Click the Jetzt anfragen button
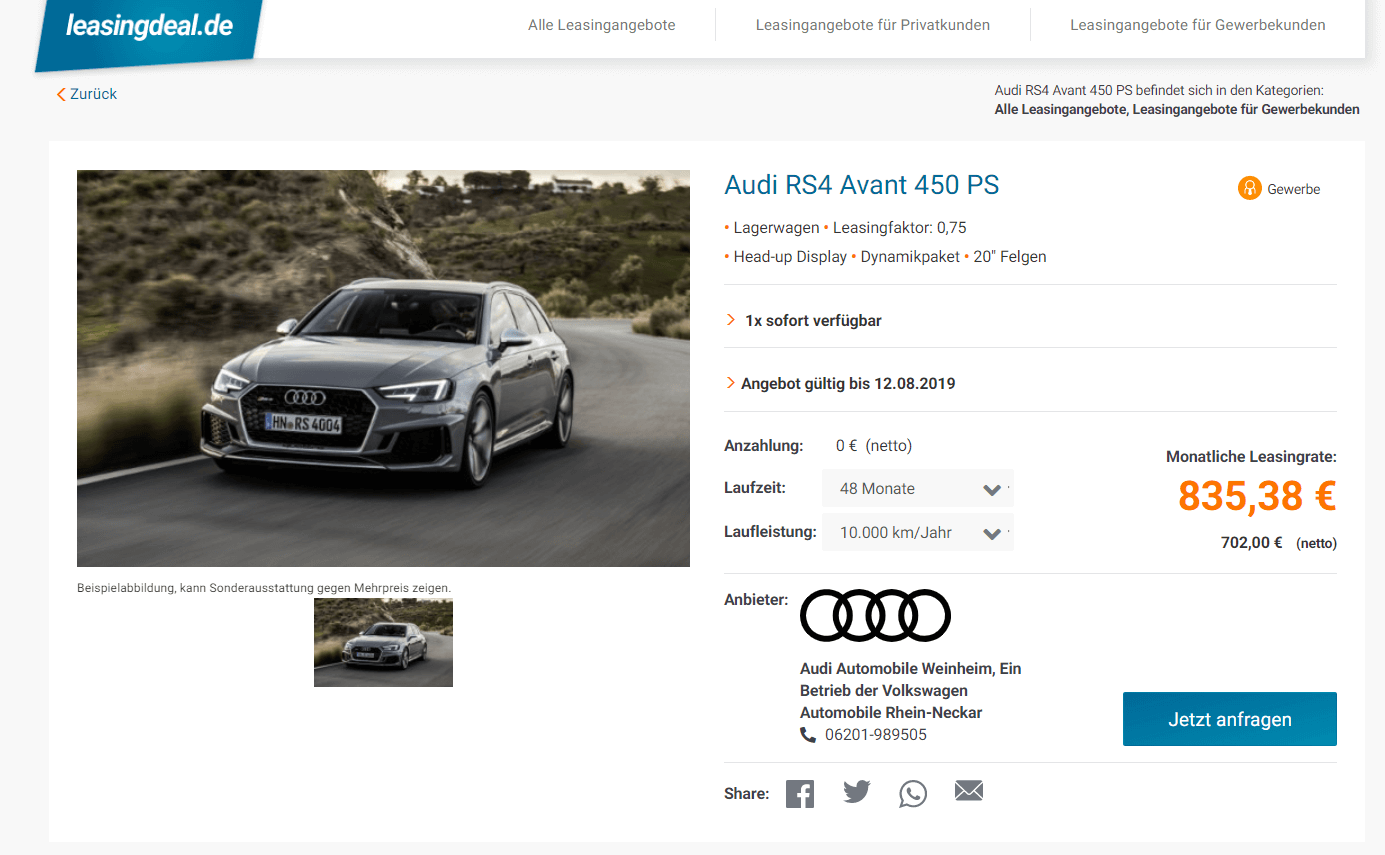This screenshot has width=1385, height=855. (x=1230, y=719)
